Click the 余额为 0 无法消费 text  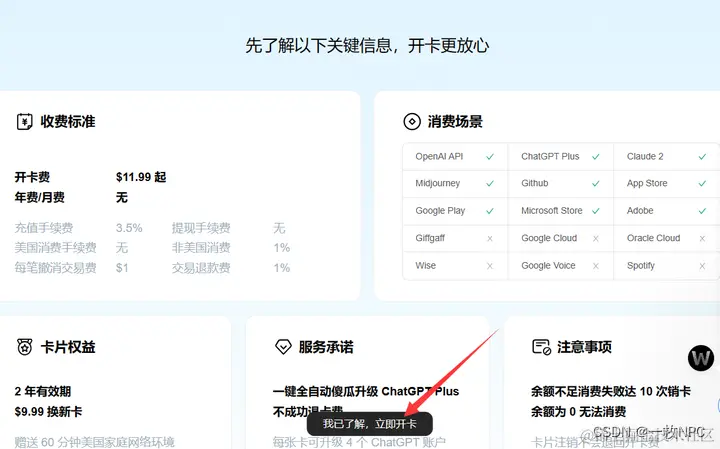[x=579, y=412]
